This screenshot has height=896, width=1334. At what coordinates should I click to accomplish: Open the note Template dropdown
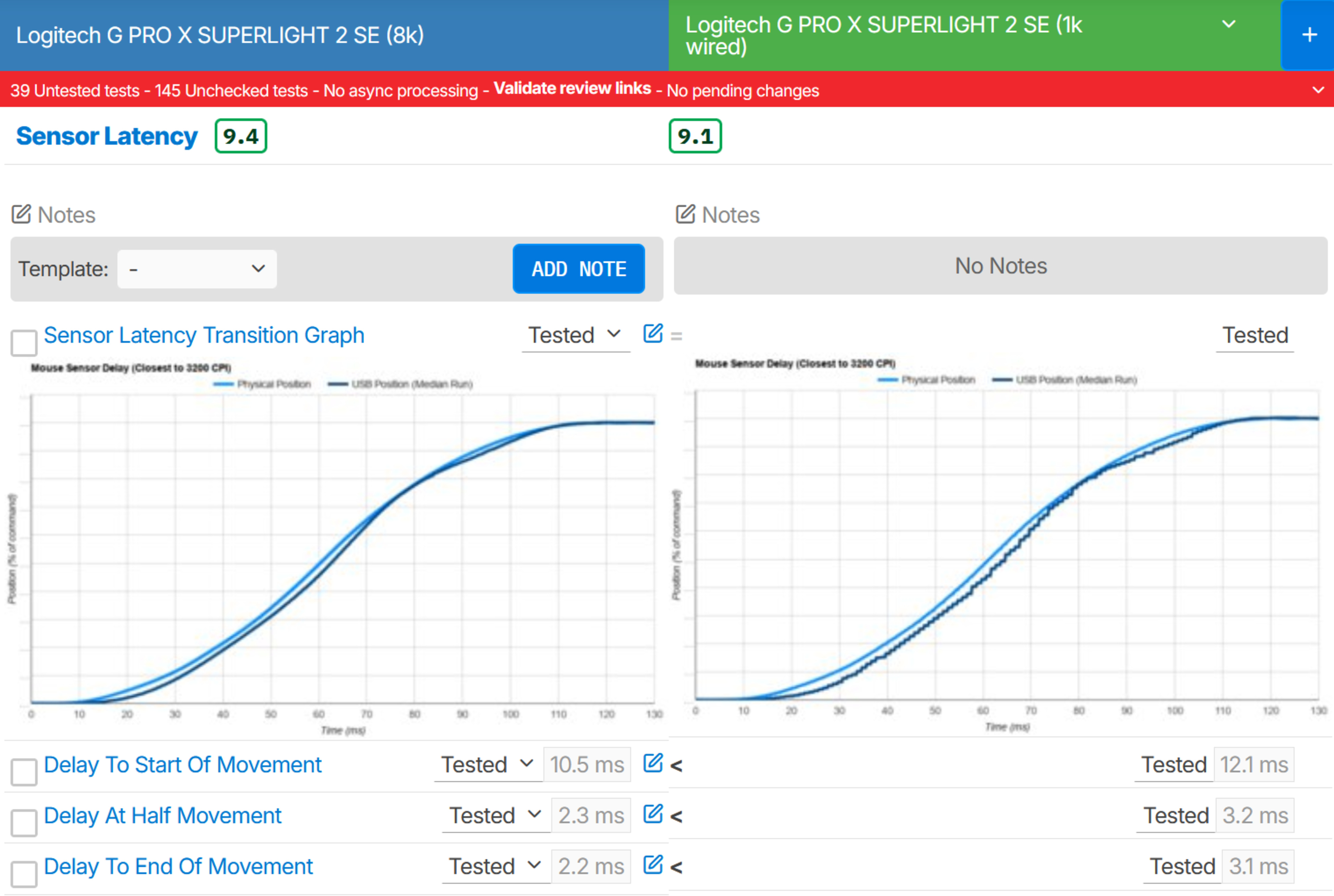tap(197, 269)
